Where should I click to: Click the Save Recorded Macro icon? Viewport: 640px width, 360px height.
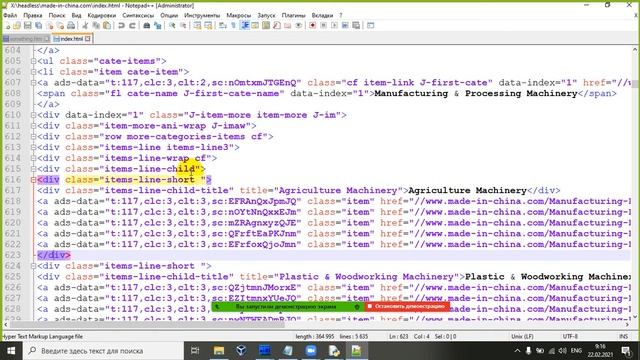pos(356,25)
